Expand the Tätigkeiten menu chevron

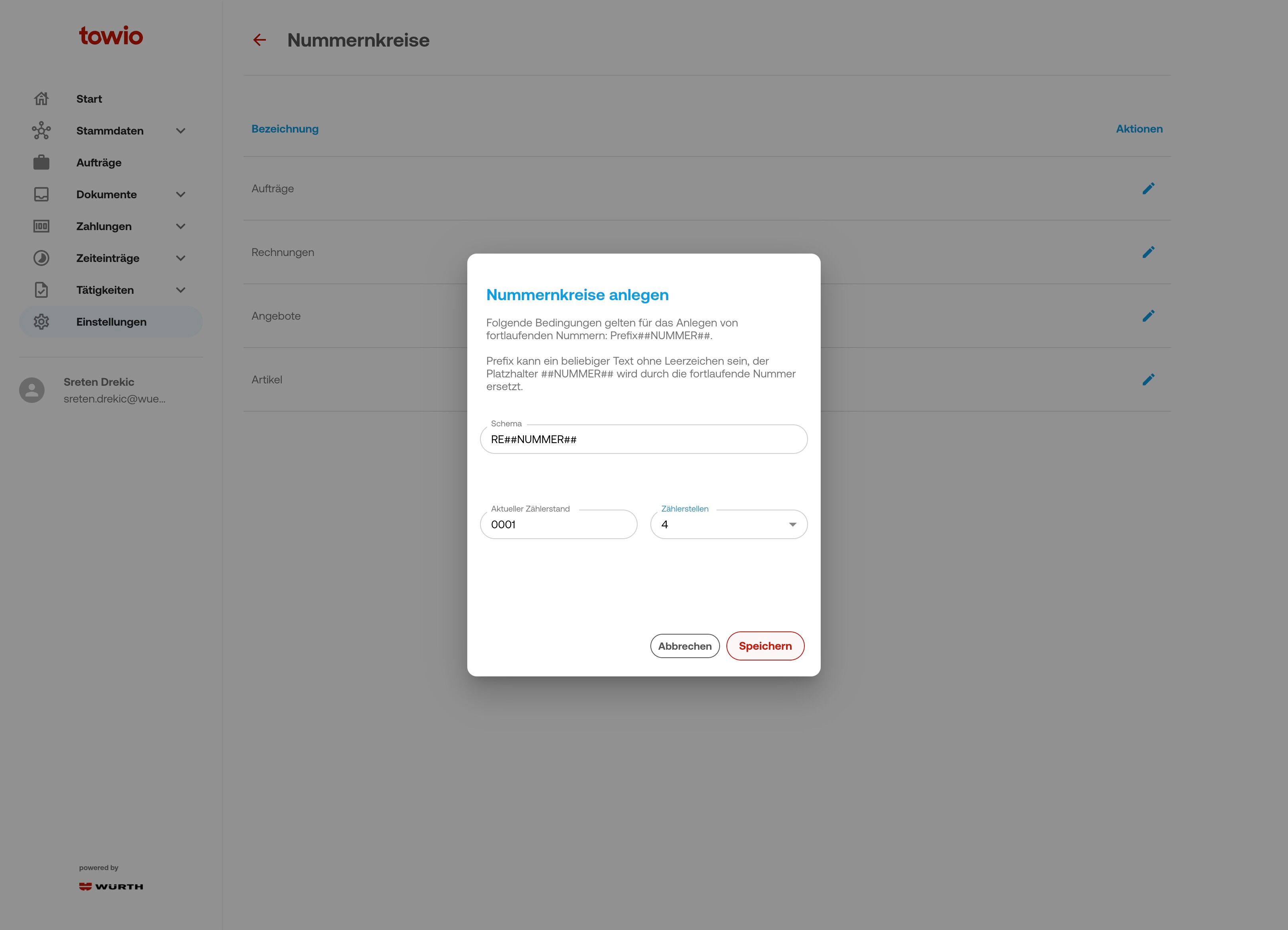pyautogui.click(x=181, y=290)
